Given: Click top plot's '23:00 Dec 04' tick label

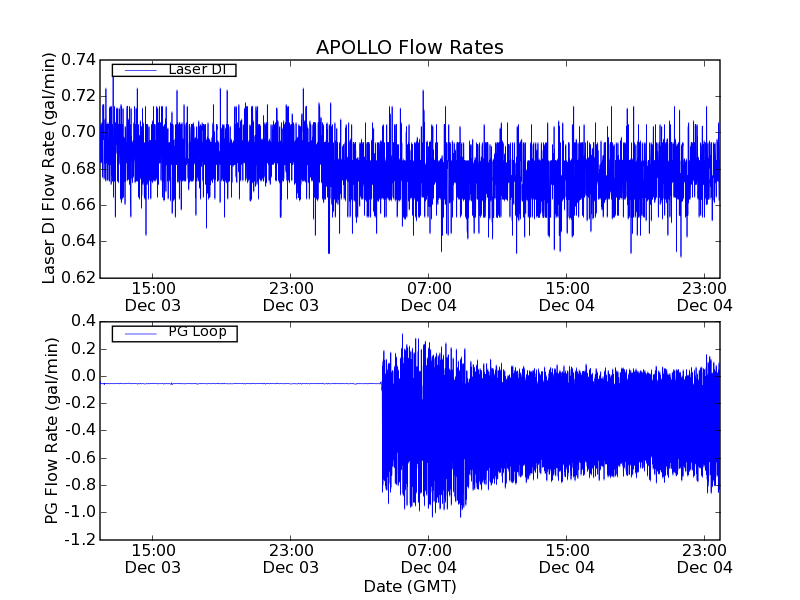Looking at the screenshot, I should tap(705, 297).
